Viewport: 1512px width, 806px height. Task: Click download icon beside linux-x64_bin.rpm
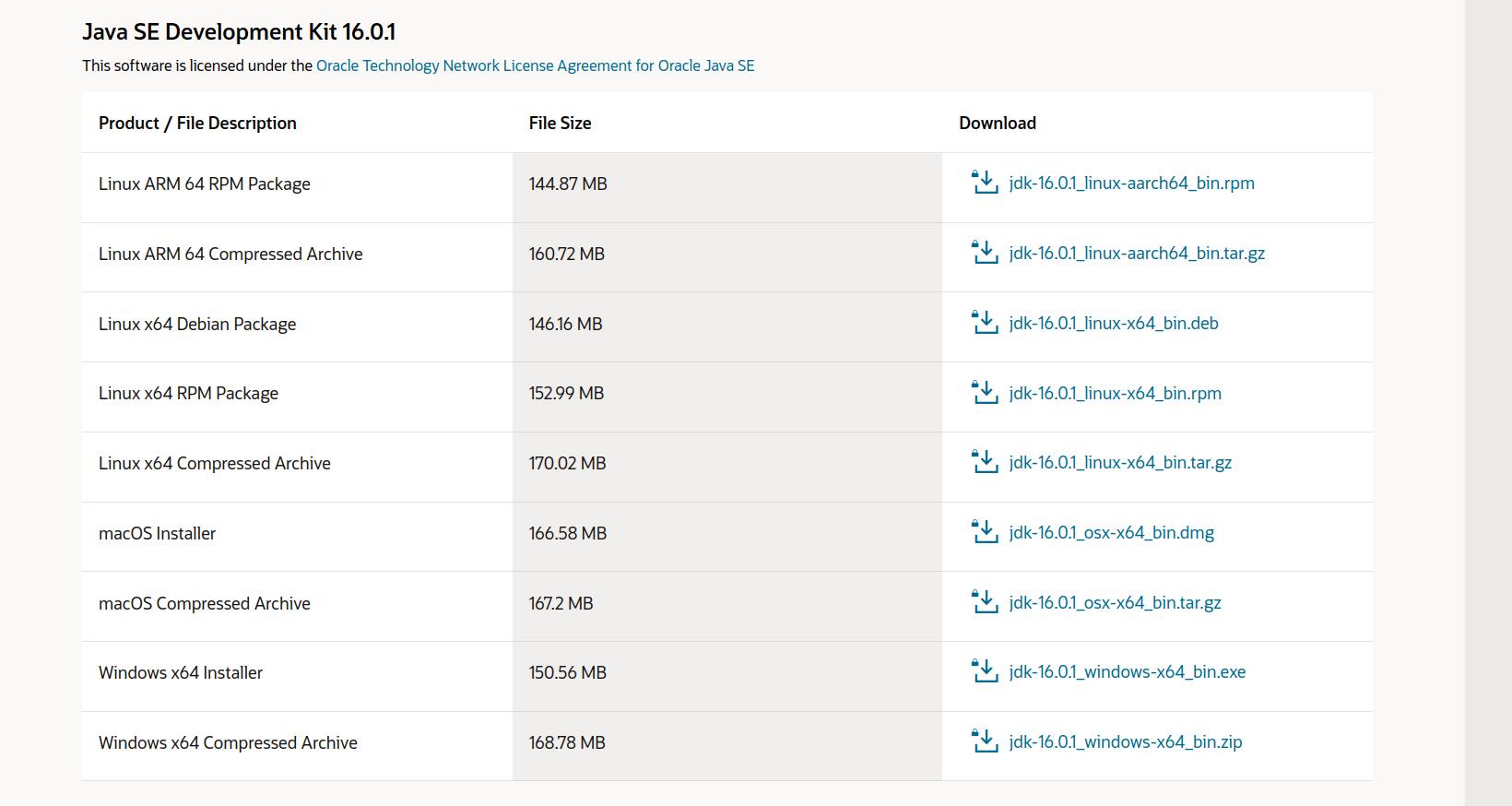985,392
